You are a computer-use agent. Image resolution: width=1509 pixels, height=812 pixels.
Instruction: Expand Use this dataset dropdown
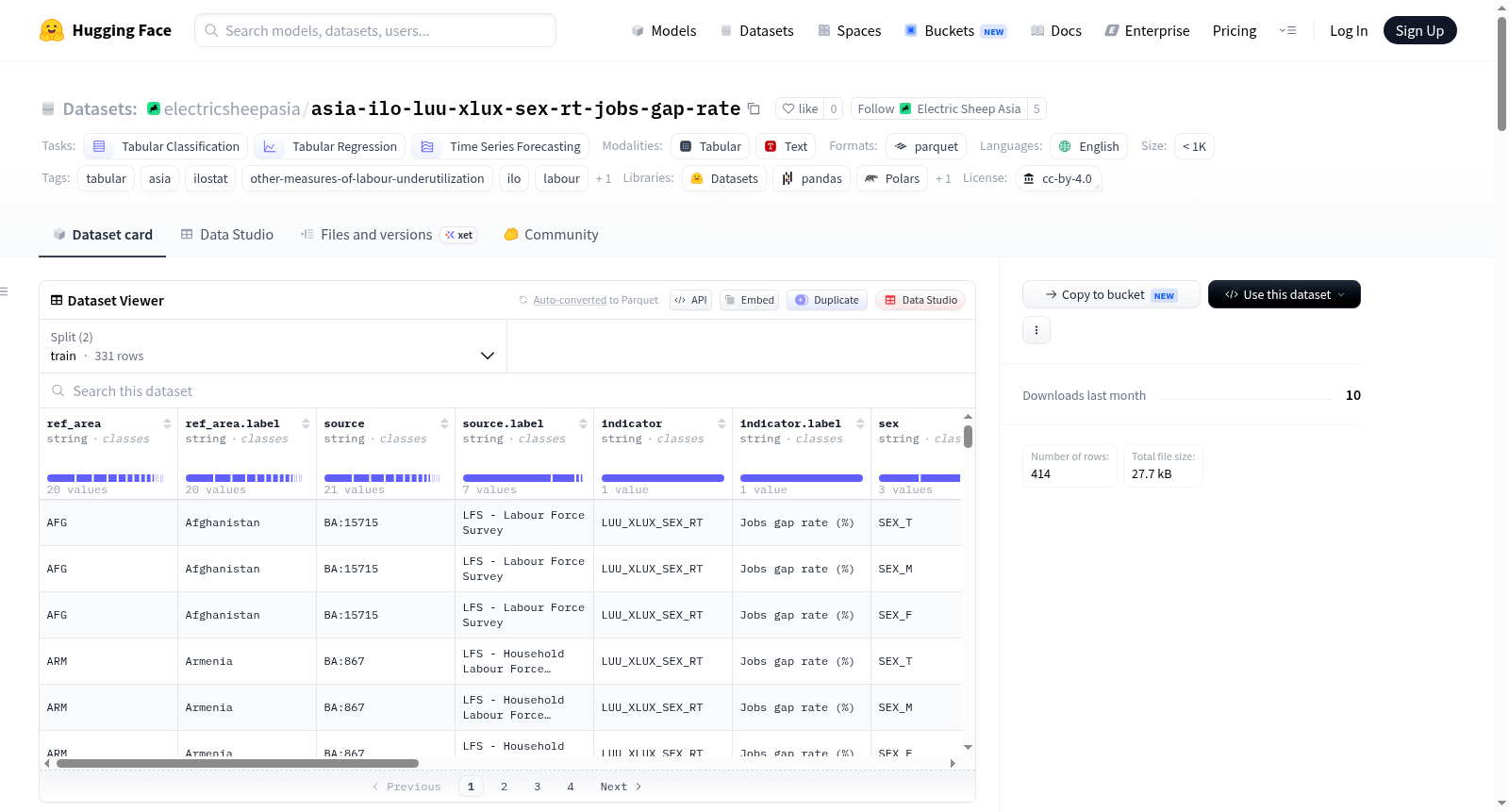(x=1285, y=294)
